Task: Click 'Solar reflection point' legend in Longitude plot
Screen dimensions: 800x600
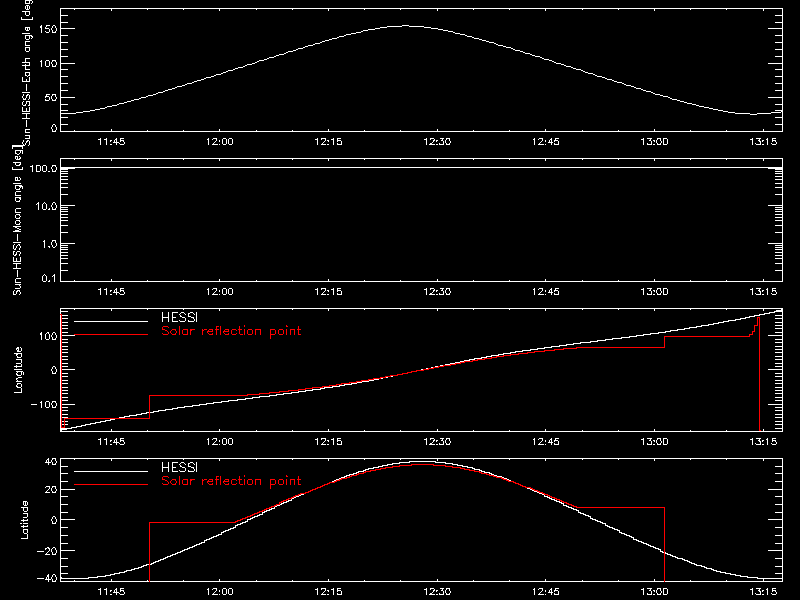Action: point(231,331)
